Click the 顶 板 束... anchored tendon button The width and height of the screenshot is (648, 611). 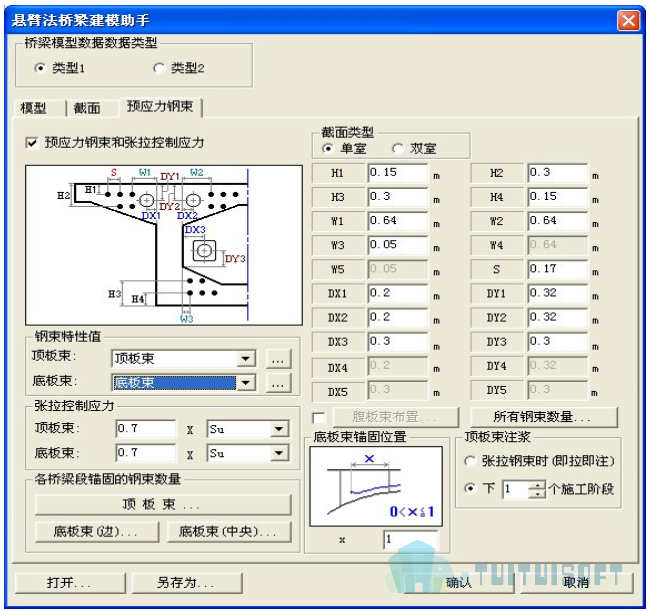pos(163,505)
